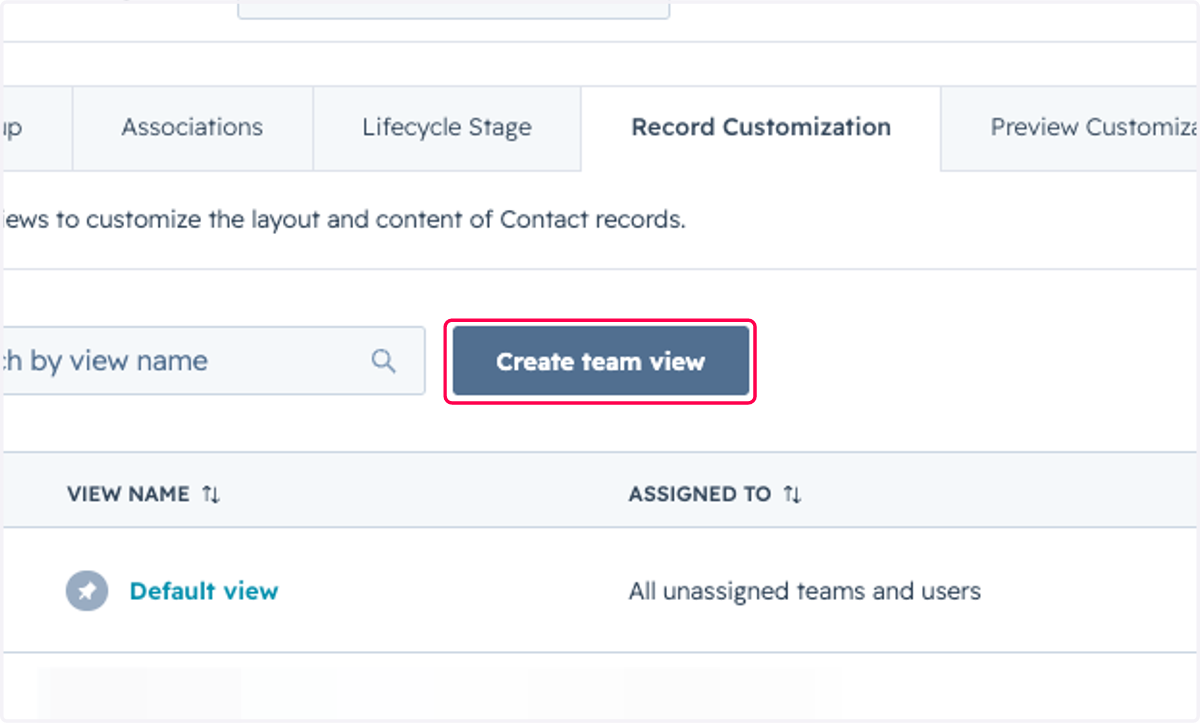Open the Preview Customization tab
The width and height of the screenshot is (1200, 723).
[x=1071, y=128]
